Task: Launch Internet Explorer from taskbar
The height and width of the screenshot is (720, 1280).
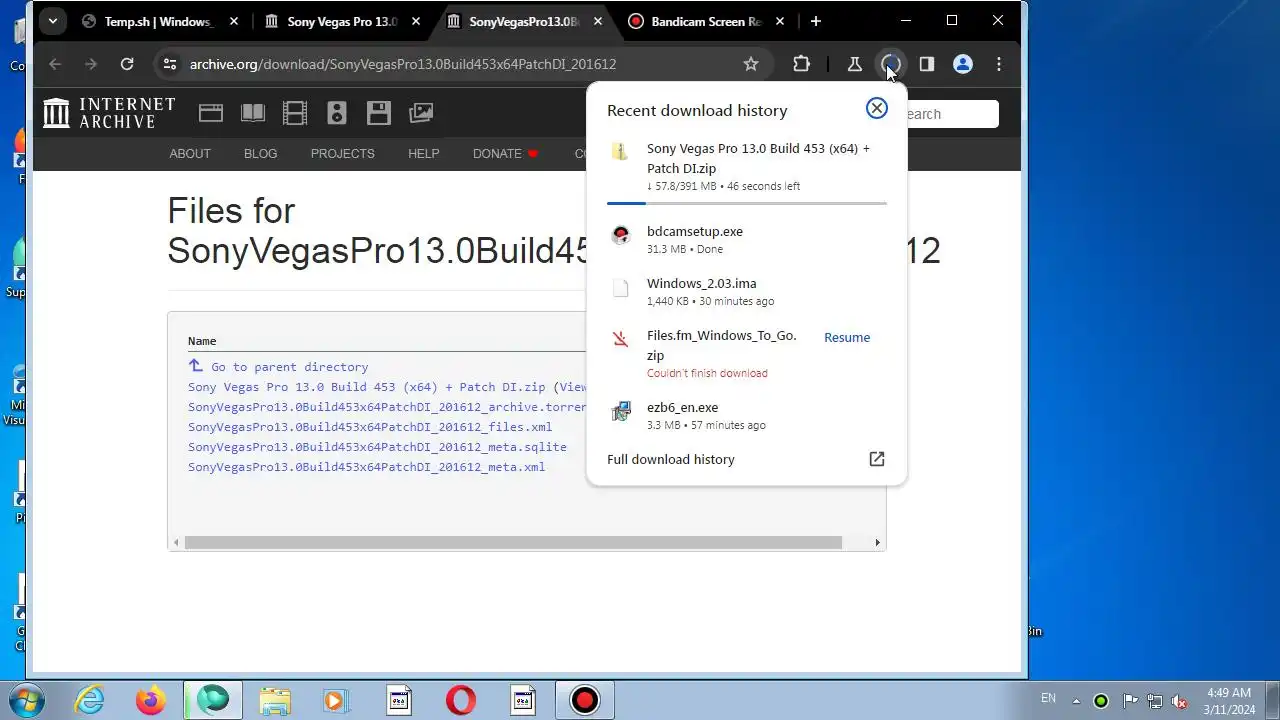Action: (89, 700)
